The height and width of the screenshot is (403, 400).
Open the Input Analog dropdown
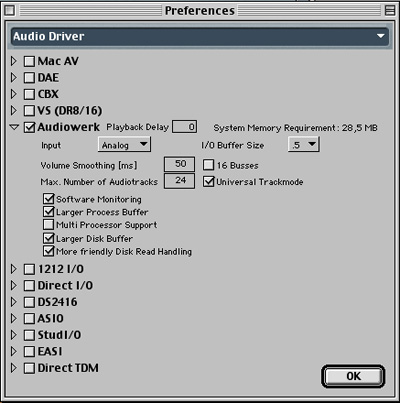point(124,145)
